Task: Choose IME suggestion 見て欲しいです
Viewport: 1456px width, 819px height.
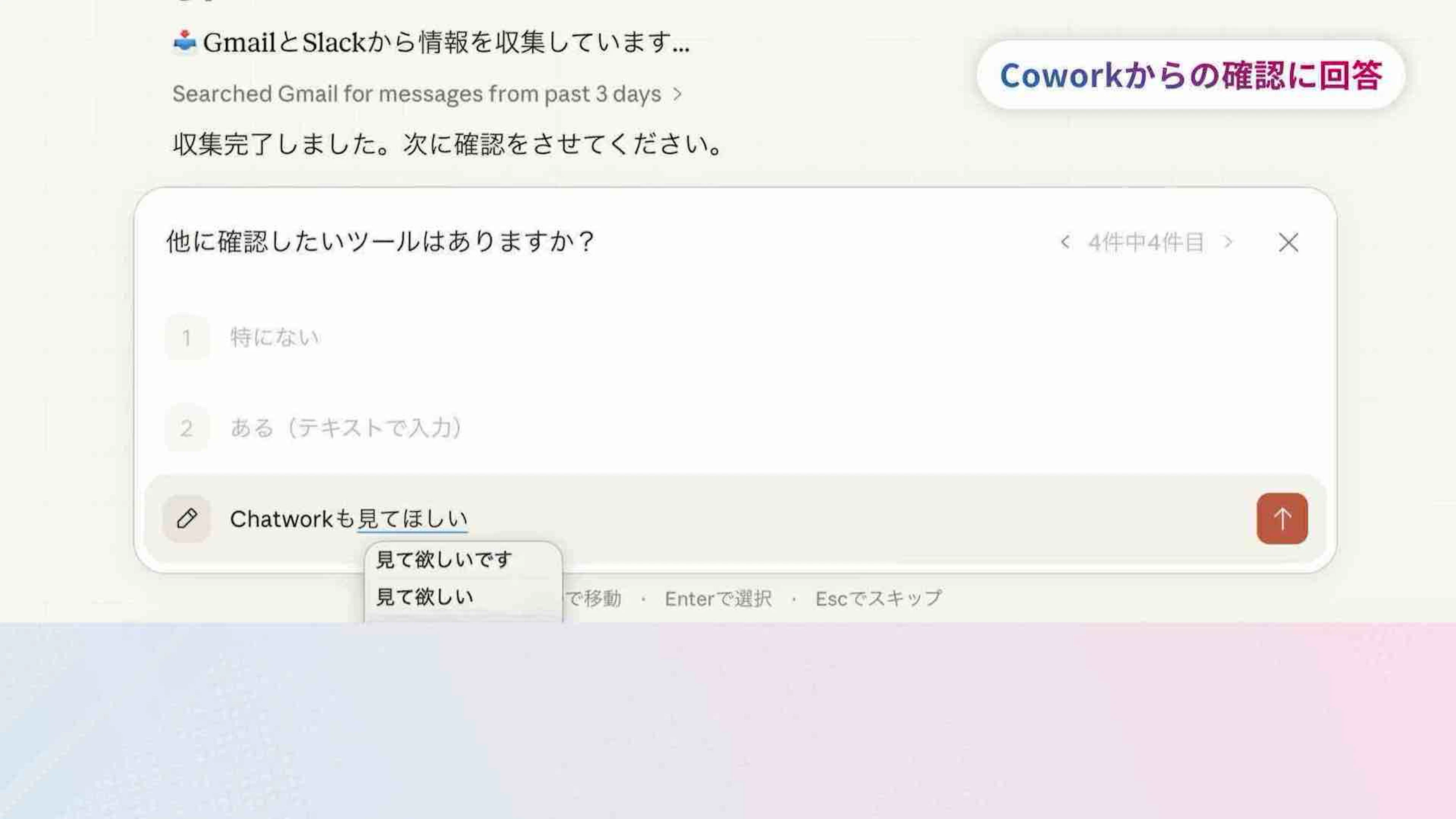Action: point(444,560)
